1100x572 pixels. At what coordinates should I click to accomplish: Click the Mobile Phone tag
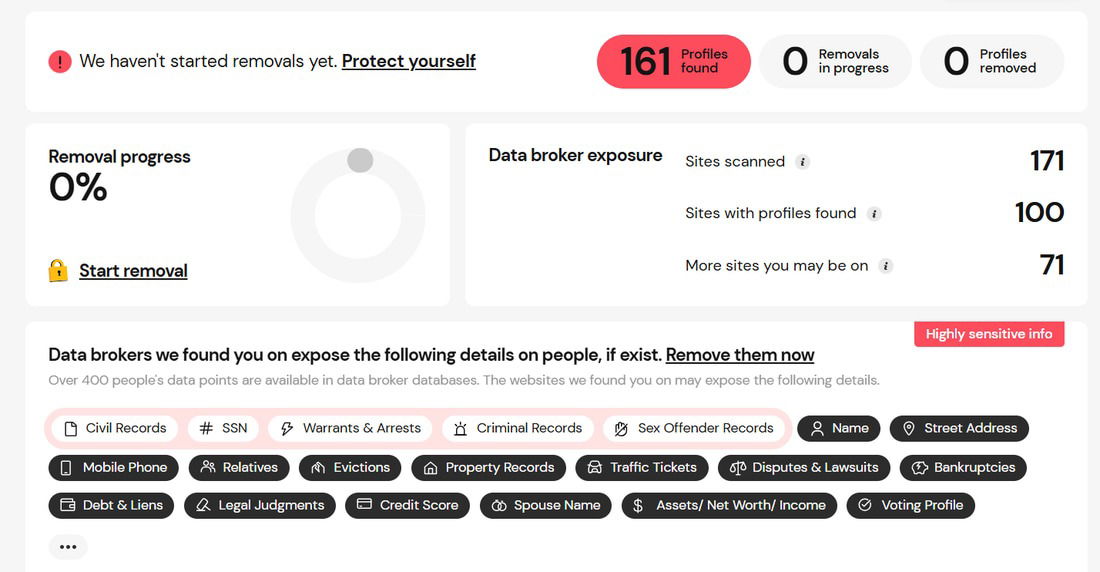pos(114,467)
